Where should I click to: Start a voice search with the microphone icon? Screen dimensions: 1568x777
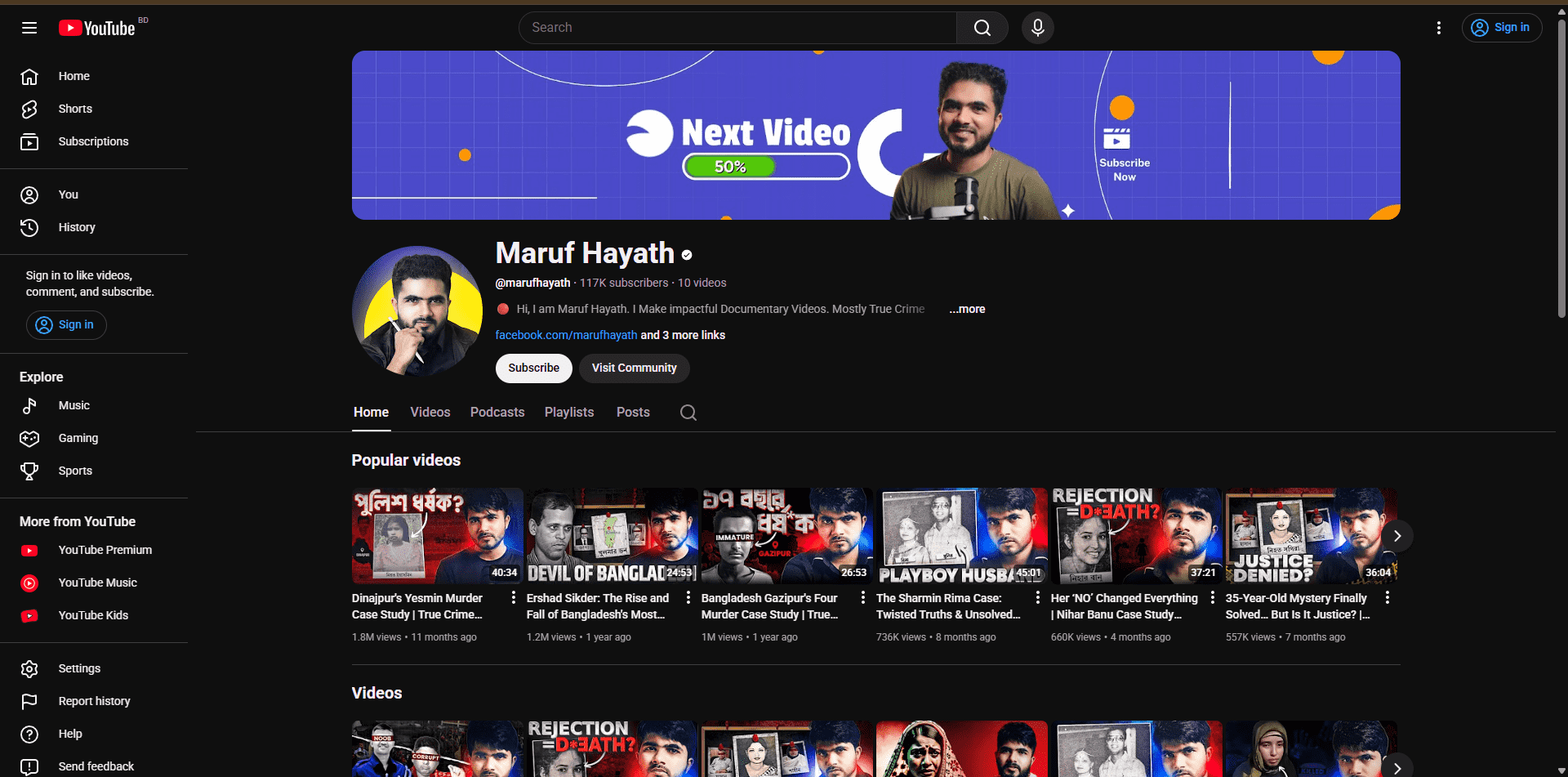1036,27
